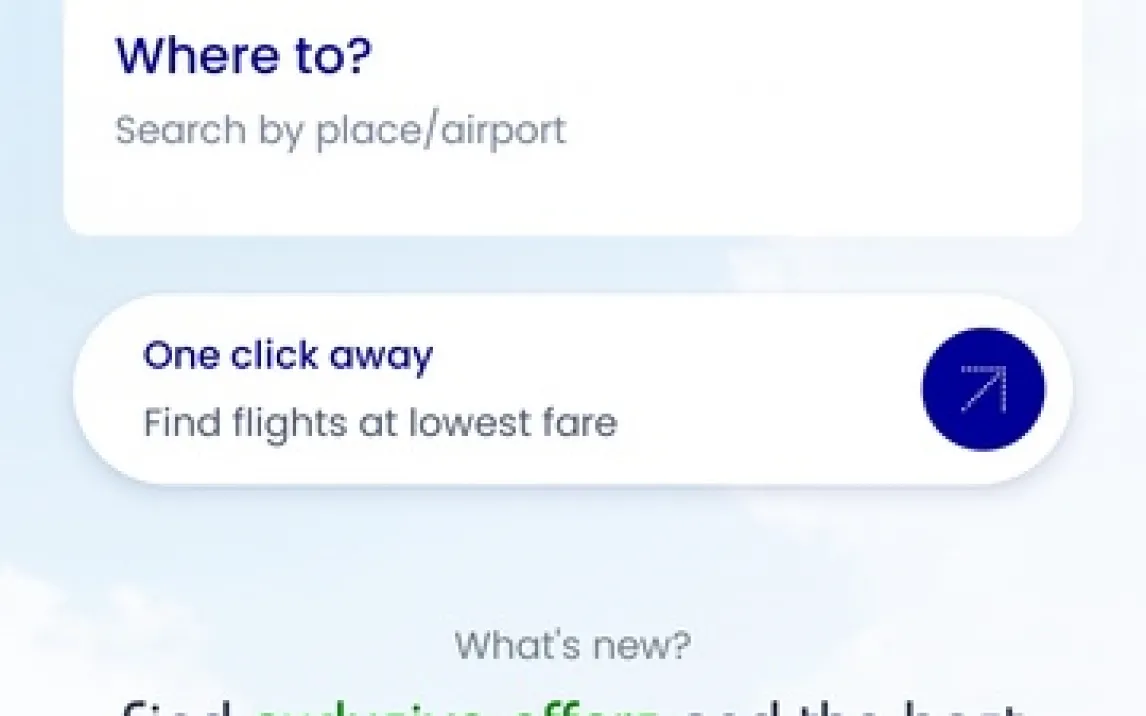
Task: Focus the "Search by place/airport" field
Action: (340, 131)
